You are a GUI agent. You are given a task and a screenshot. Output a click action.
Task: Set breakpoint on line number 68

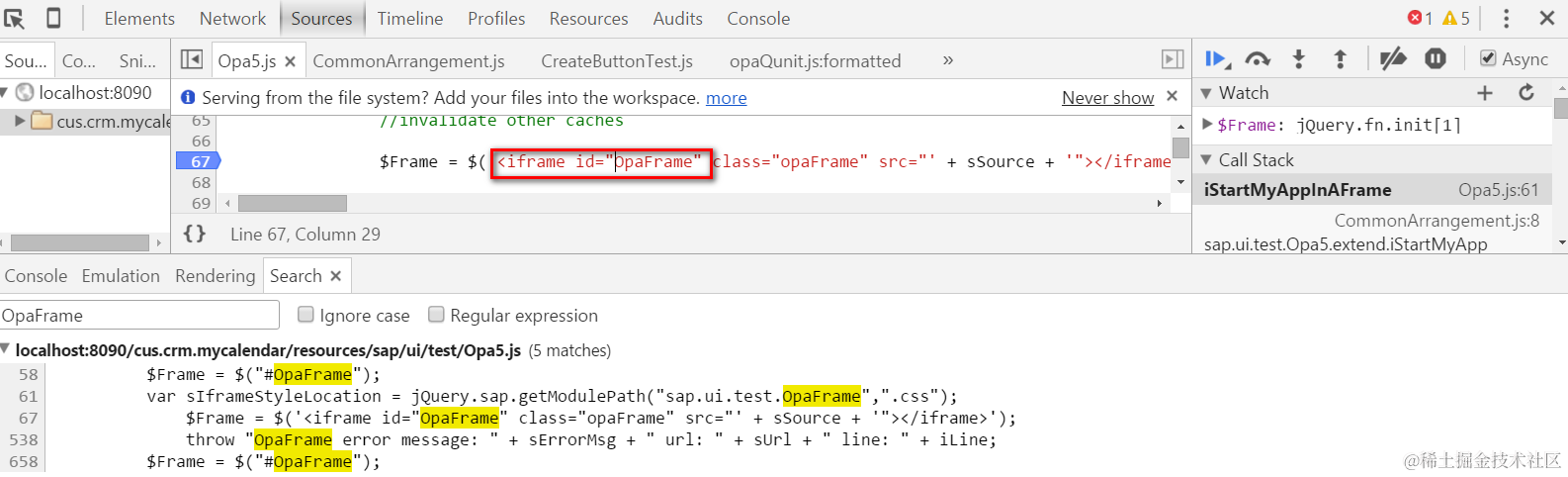(x=201, y=182)
